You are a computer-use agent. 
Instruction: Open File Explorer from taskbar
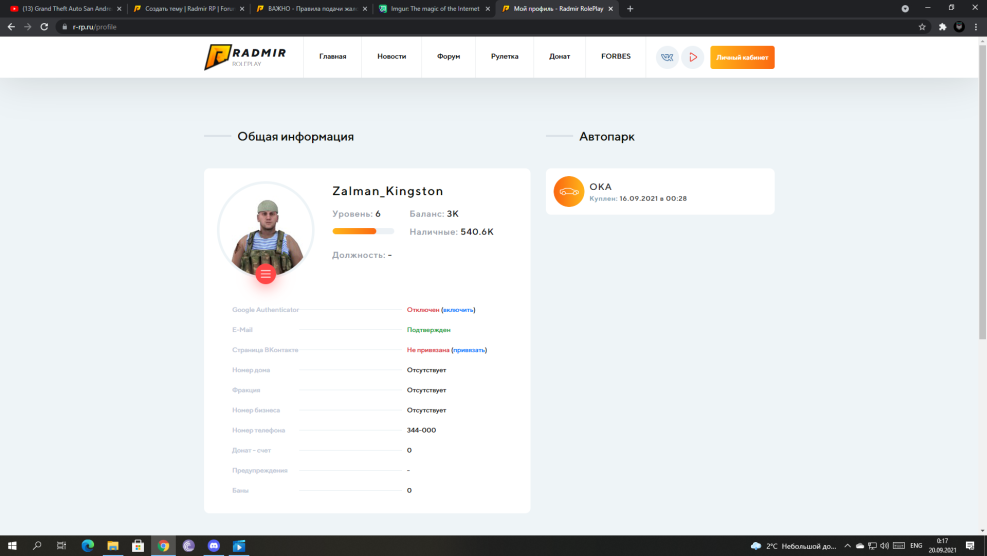click(113, 546)
